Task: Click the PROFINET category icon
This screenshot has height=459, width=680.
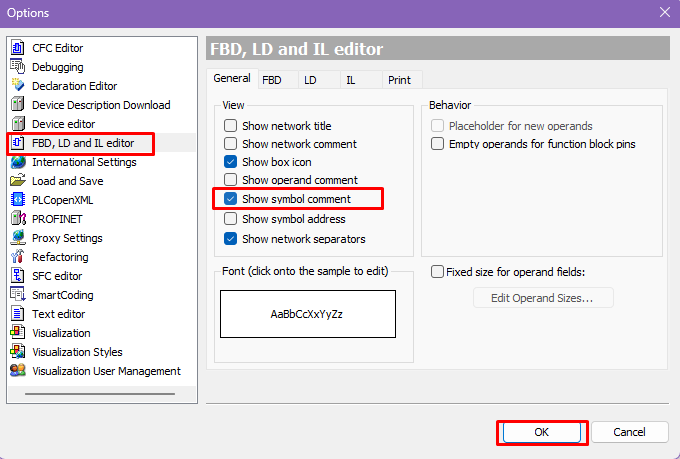Action: point(17,219)
